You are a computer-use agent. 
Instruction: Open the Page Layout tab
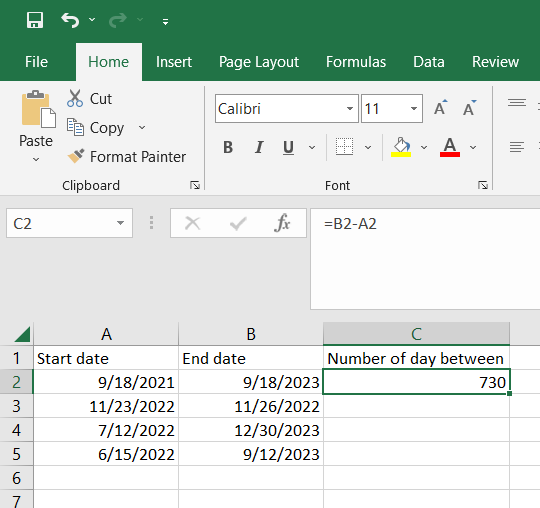point(259,62)
